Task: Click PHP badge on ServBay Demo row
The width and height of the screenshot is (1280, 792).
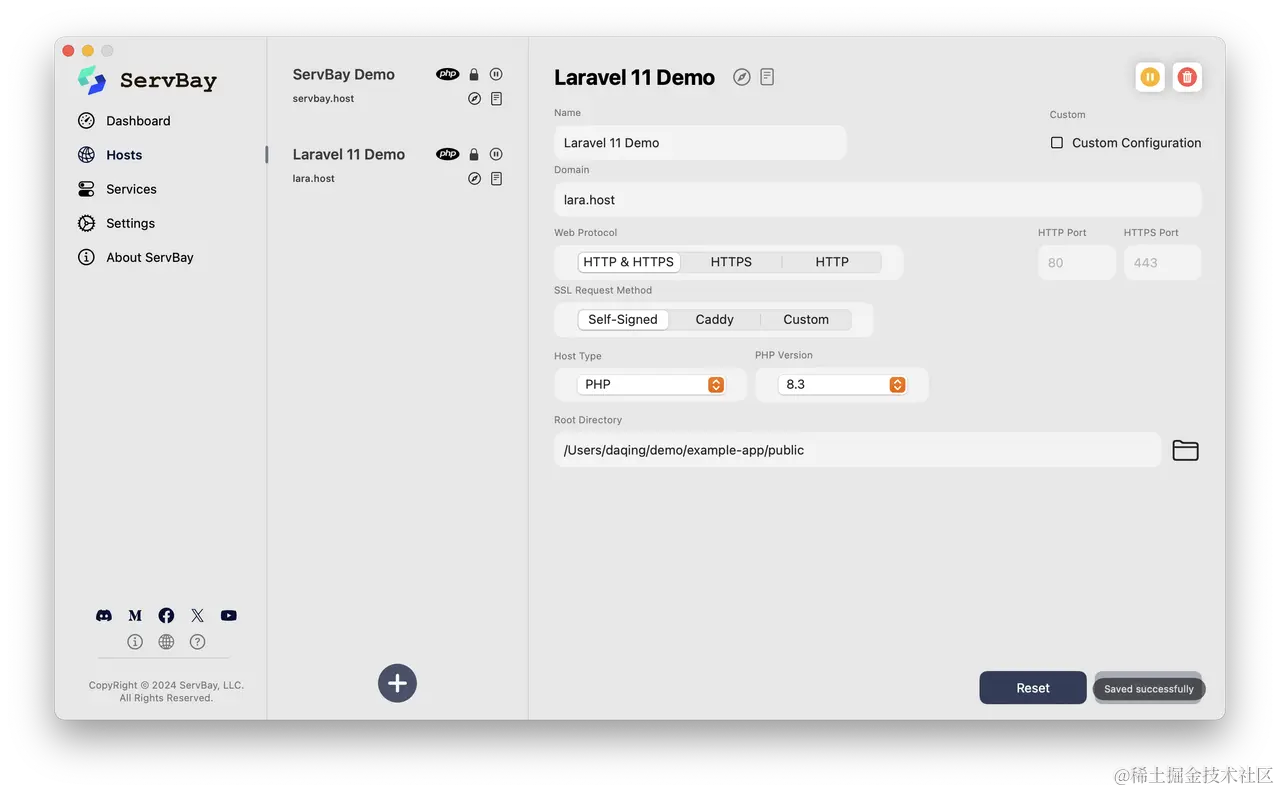Action: [x=448, y=74]
